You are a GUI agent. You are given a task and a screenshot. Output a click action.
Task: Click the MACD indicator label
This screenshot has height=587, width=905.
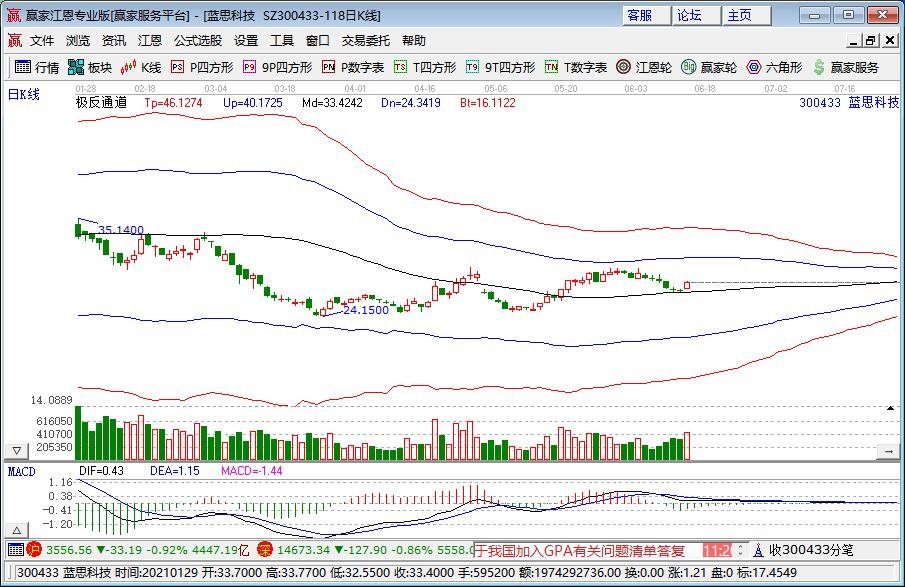pos(21,472)
